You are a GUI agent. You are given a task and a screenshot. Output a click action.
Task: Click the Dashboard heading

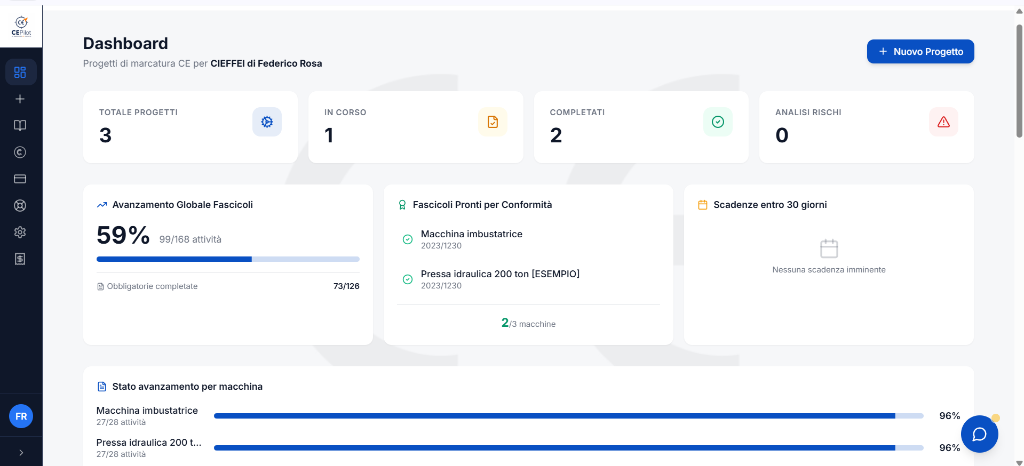point(125,44)
